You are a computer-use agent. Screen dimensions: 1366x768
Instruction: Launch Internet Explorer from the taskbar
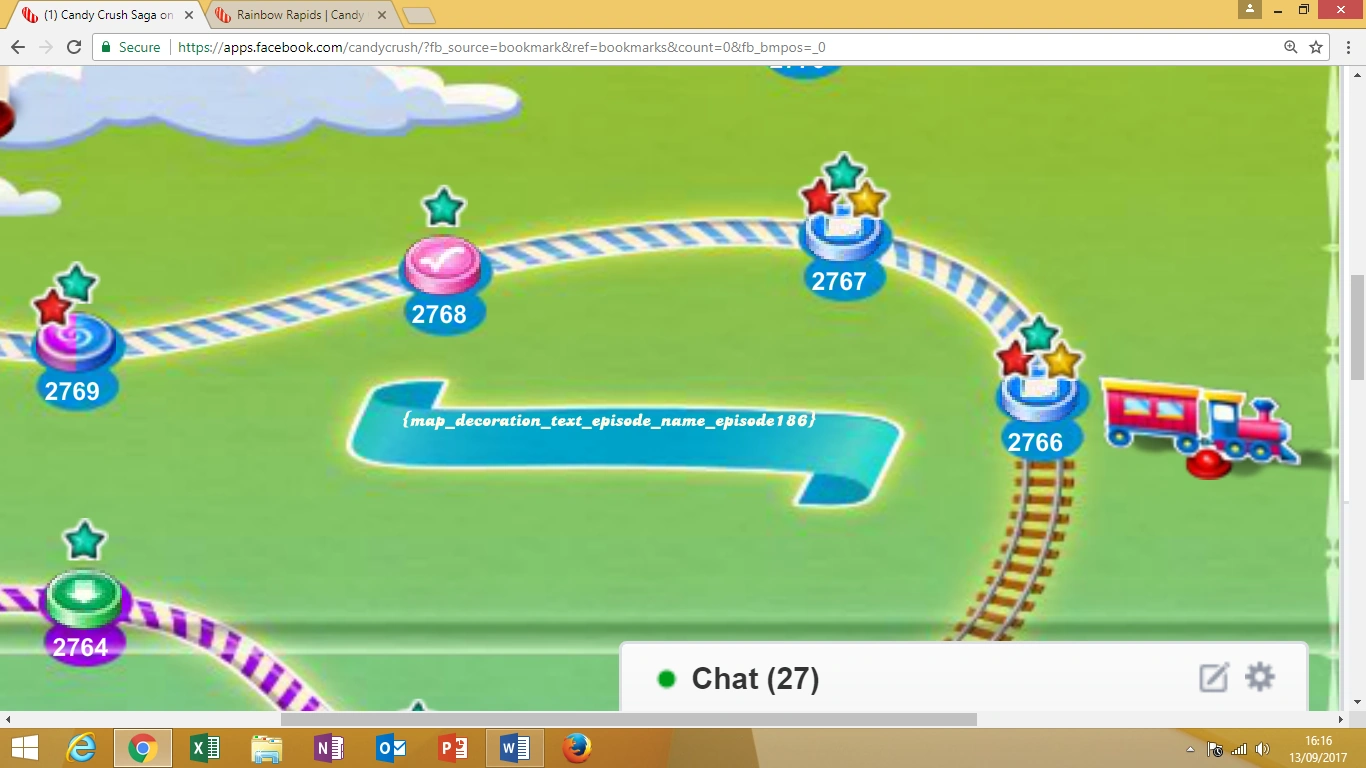click(x=82, y=748)
